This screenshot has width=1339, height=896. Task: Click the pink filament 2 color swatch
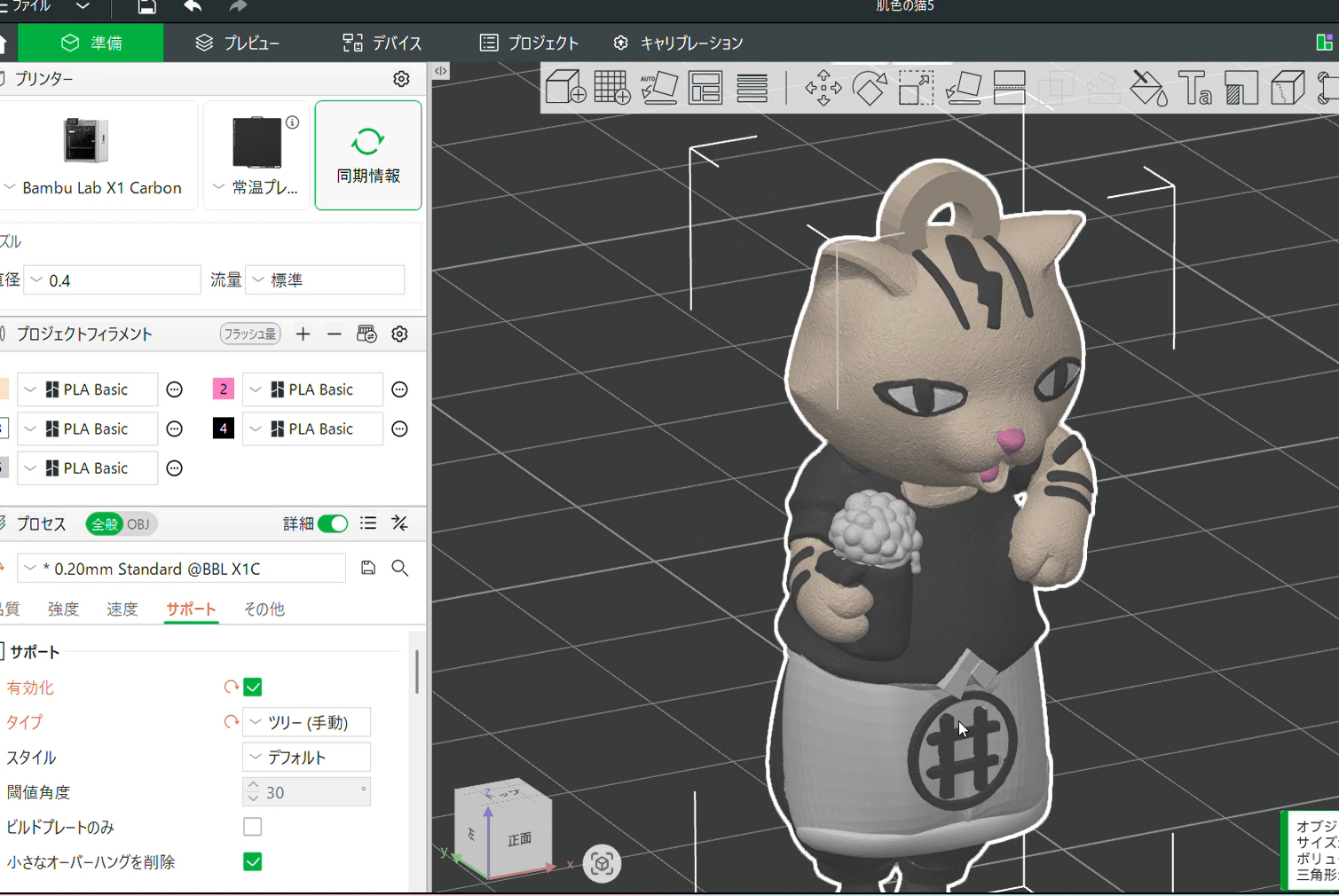(x=224, y=389)
